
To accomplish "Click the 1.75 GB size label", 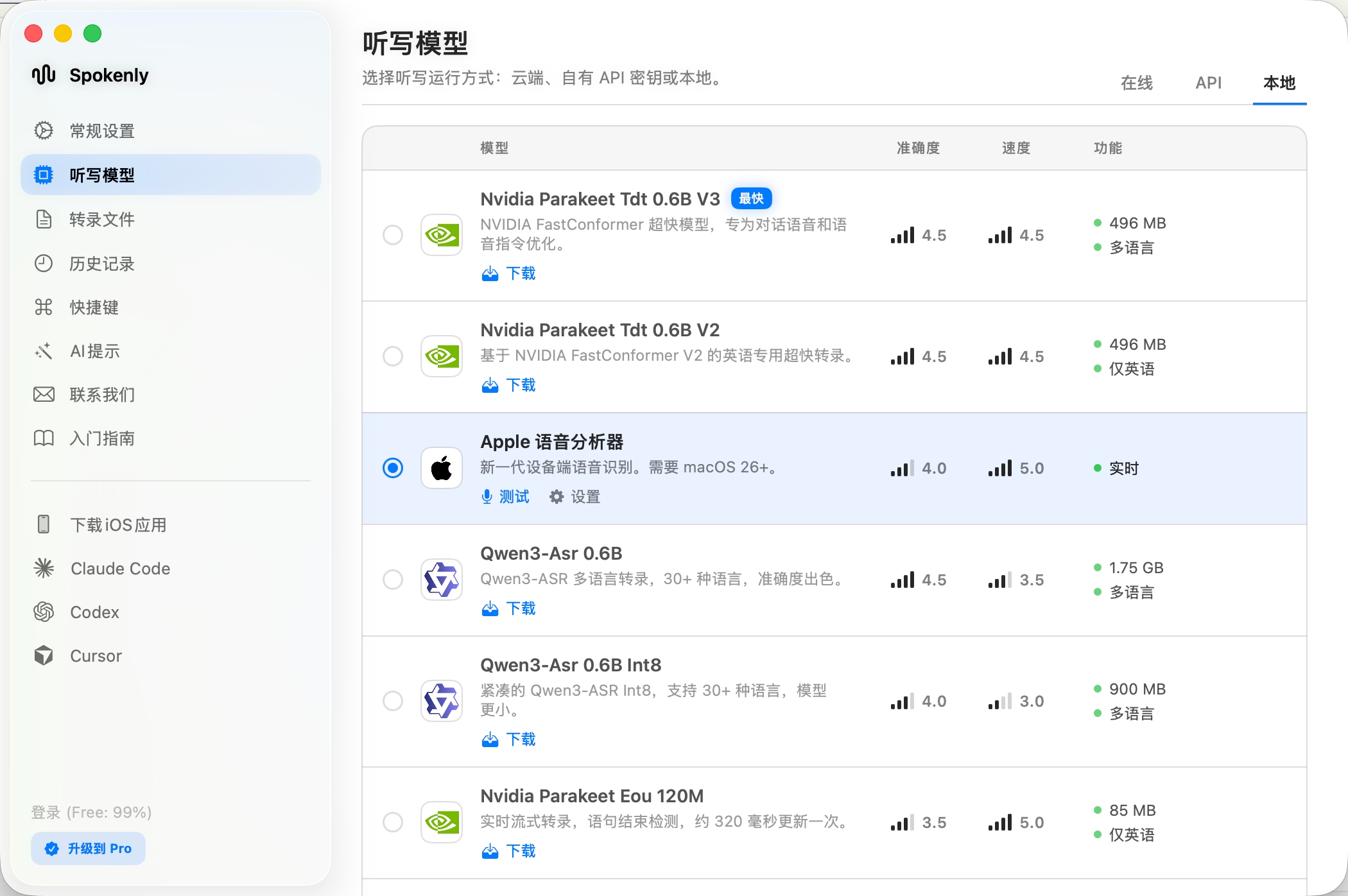I will point(1136,568).
